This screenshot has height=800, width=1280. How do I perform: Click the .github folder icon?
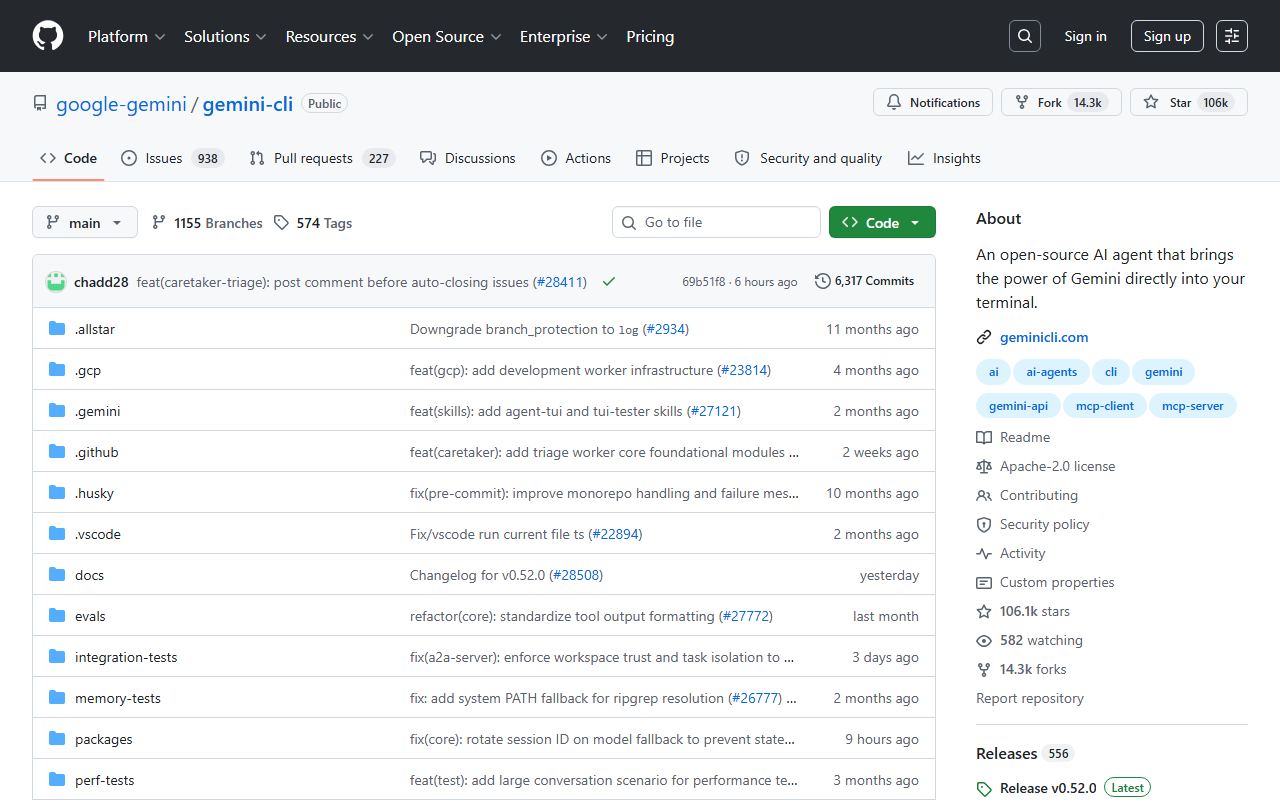pyautogui.click(x=57, y=452)
